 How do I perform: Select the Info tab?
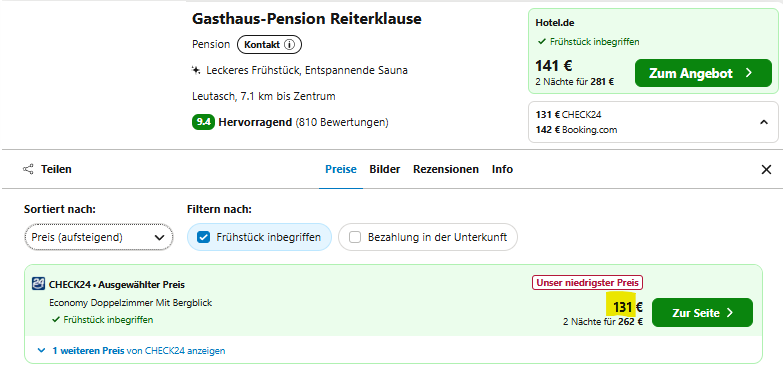[x=502, y=169]
